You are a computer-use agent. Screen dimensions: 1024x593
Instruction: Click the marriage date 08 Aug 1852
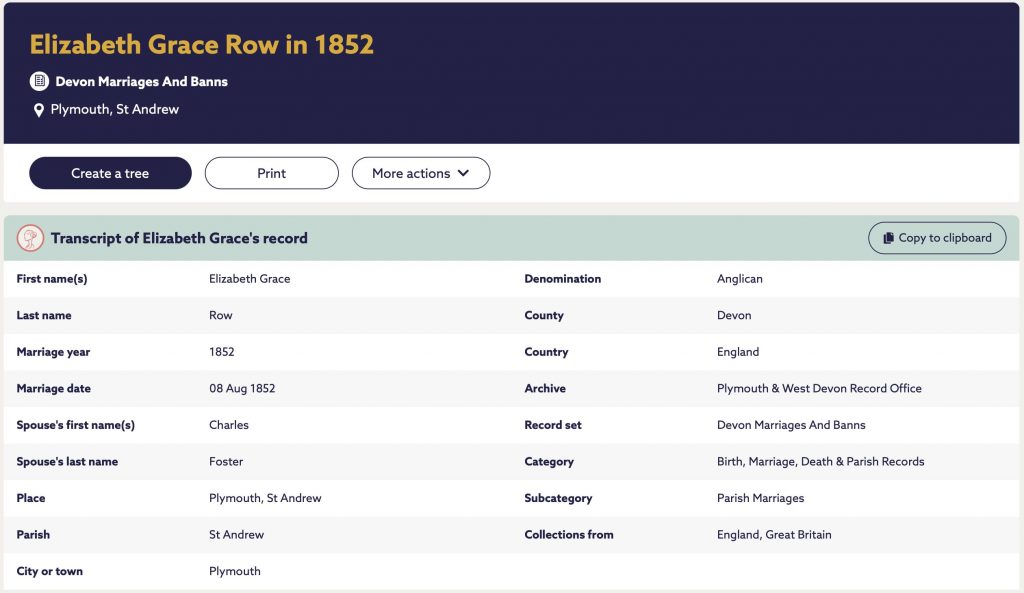[242, 388]
